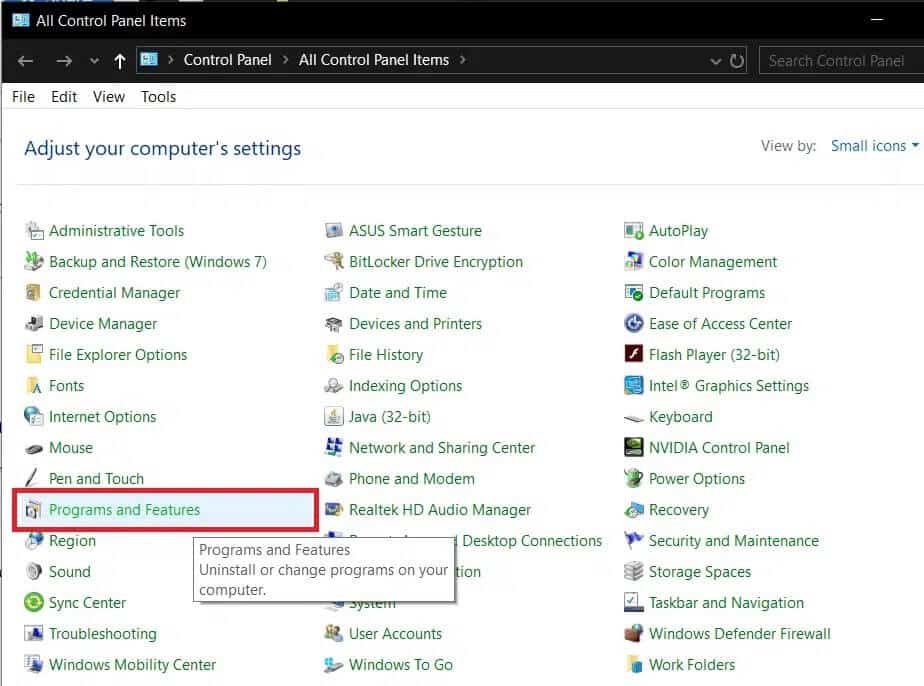
Task: Click the Network and Sharing Center icon
Action: click(x=334, y=448)
